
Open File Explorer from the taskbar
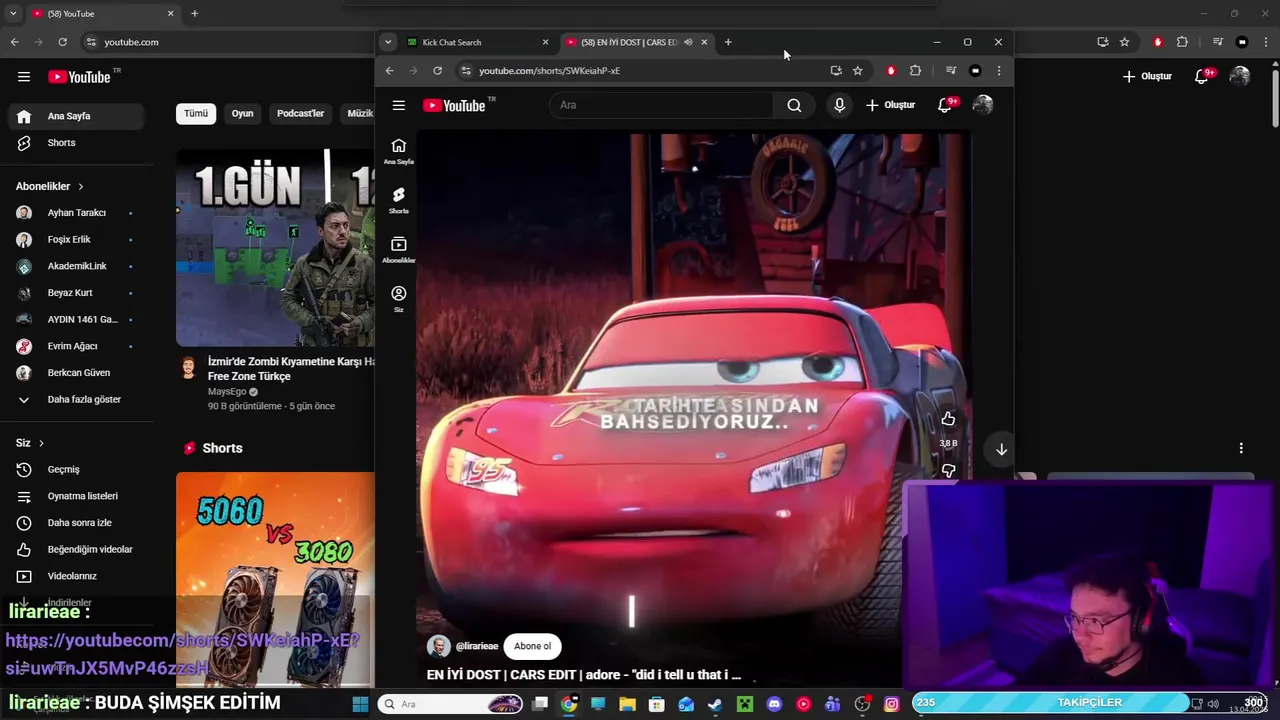tap(627, 704)
